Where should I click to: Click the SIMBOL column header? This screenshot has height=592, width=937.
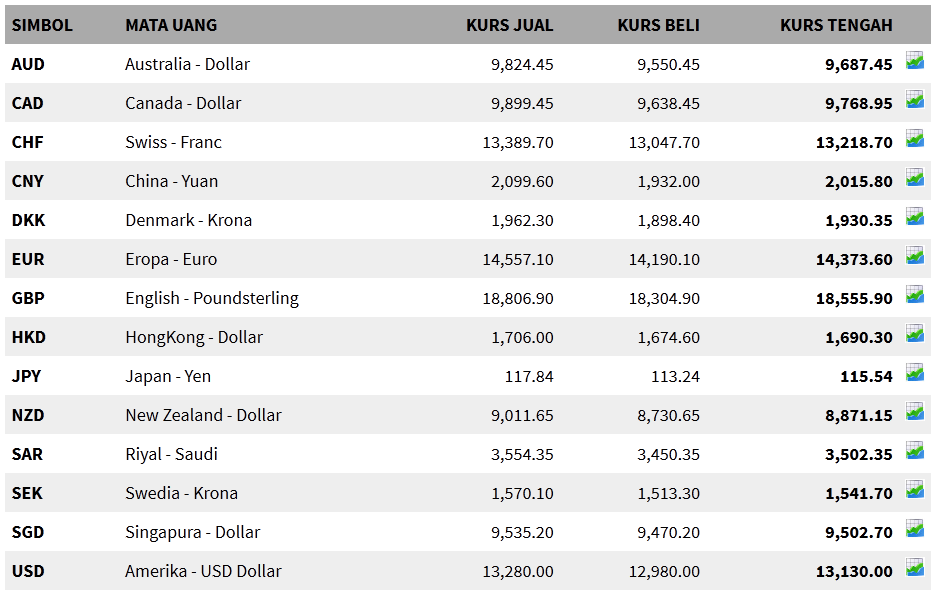[42, 25]
